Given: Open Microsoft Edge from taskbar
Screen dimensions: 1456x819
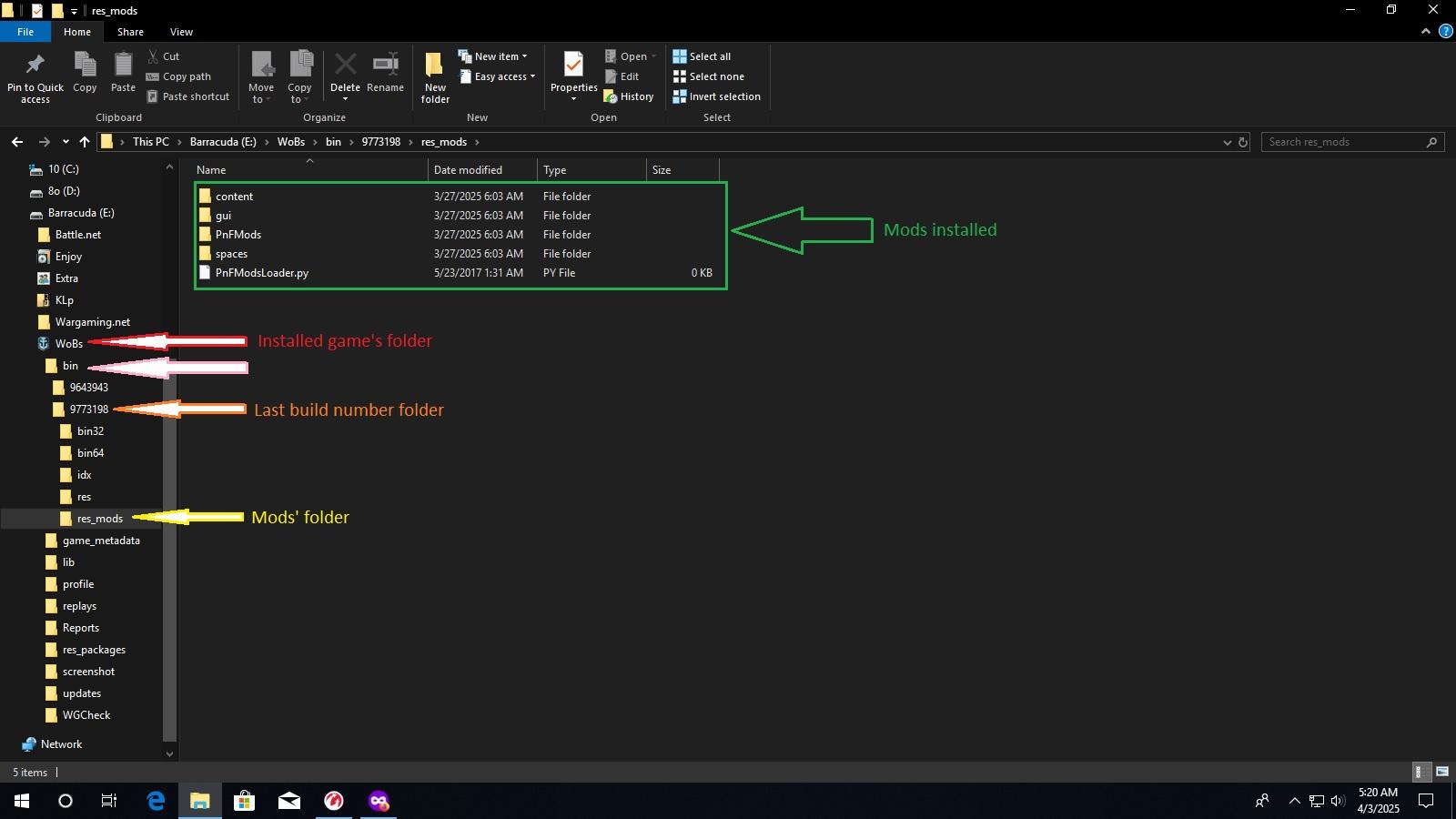Looking at the screenshot, I should click(156, 801).
